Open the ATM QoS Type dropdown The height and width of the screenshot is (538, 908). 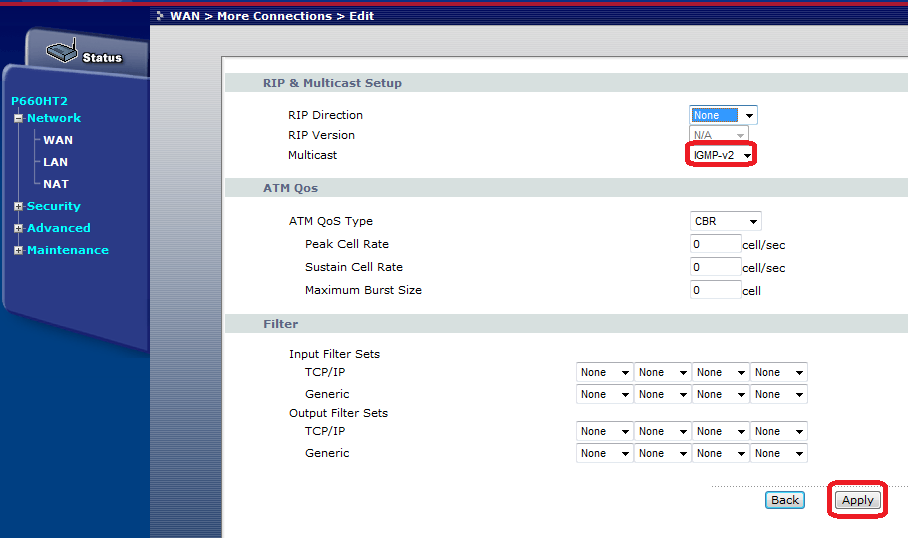(726, 221)
